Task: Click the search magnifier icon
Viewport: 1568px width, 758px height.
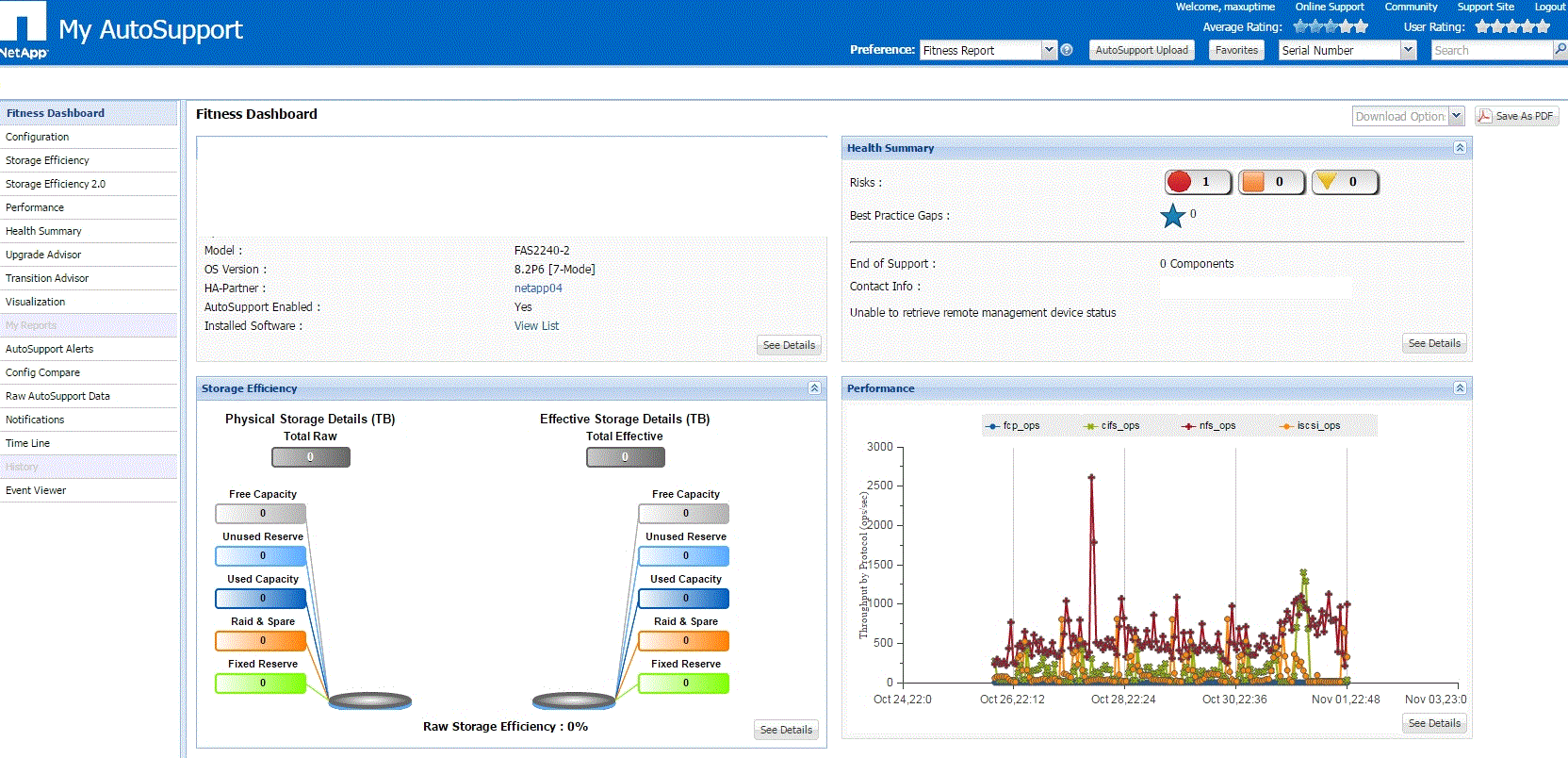Action: [x=1560, y=50]
